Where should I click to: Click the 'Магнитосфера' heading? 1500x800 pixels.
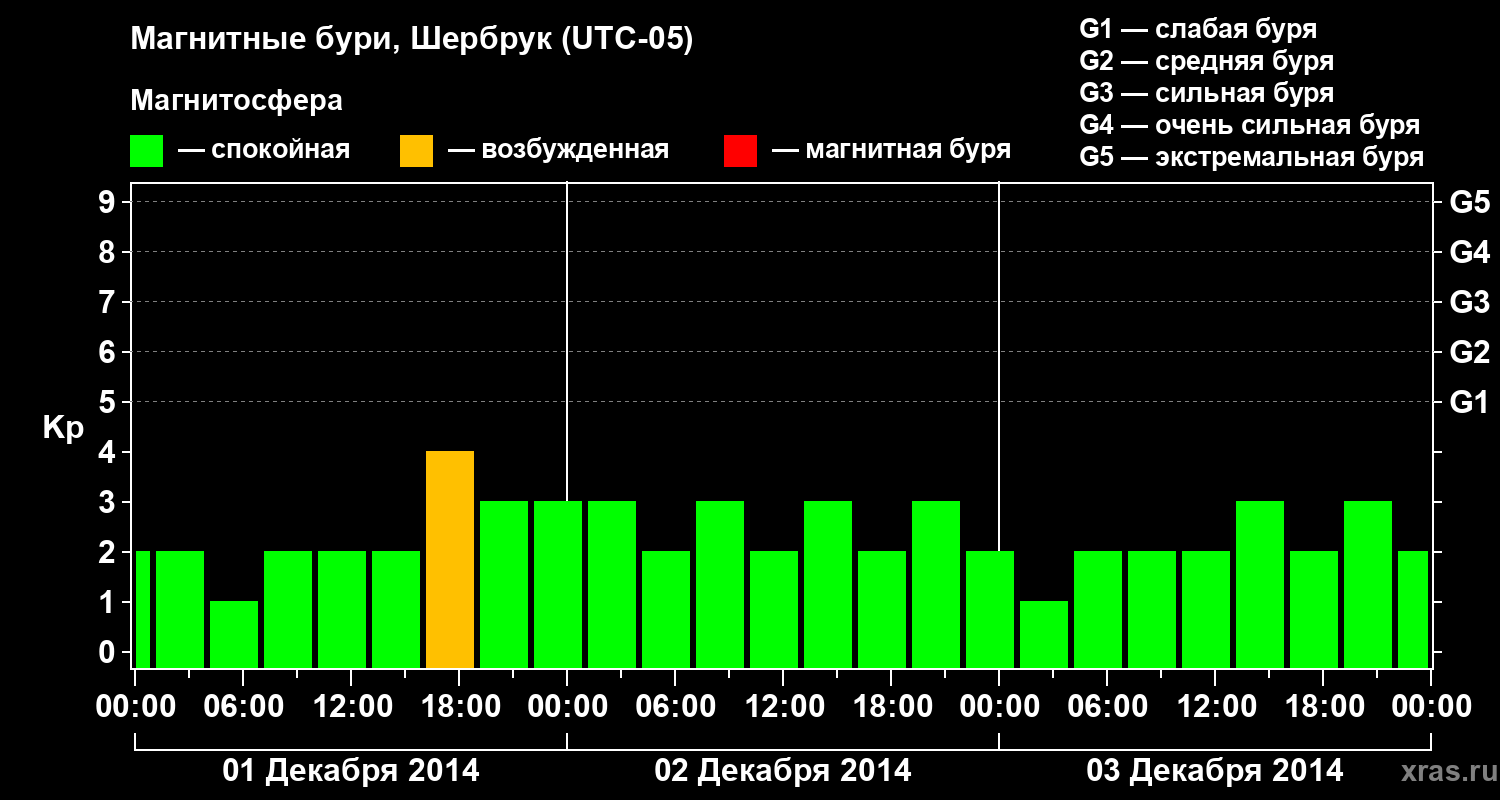click(x=236, y=101)
